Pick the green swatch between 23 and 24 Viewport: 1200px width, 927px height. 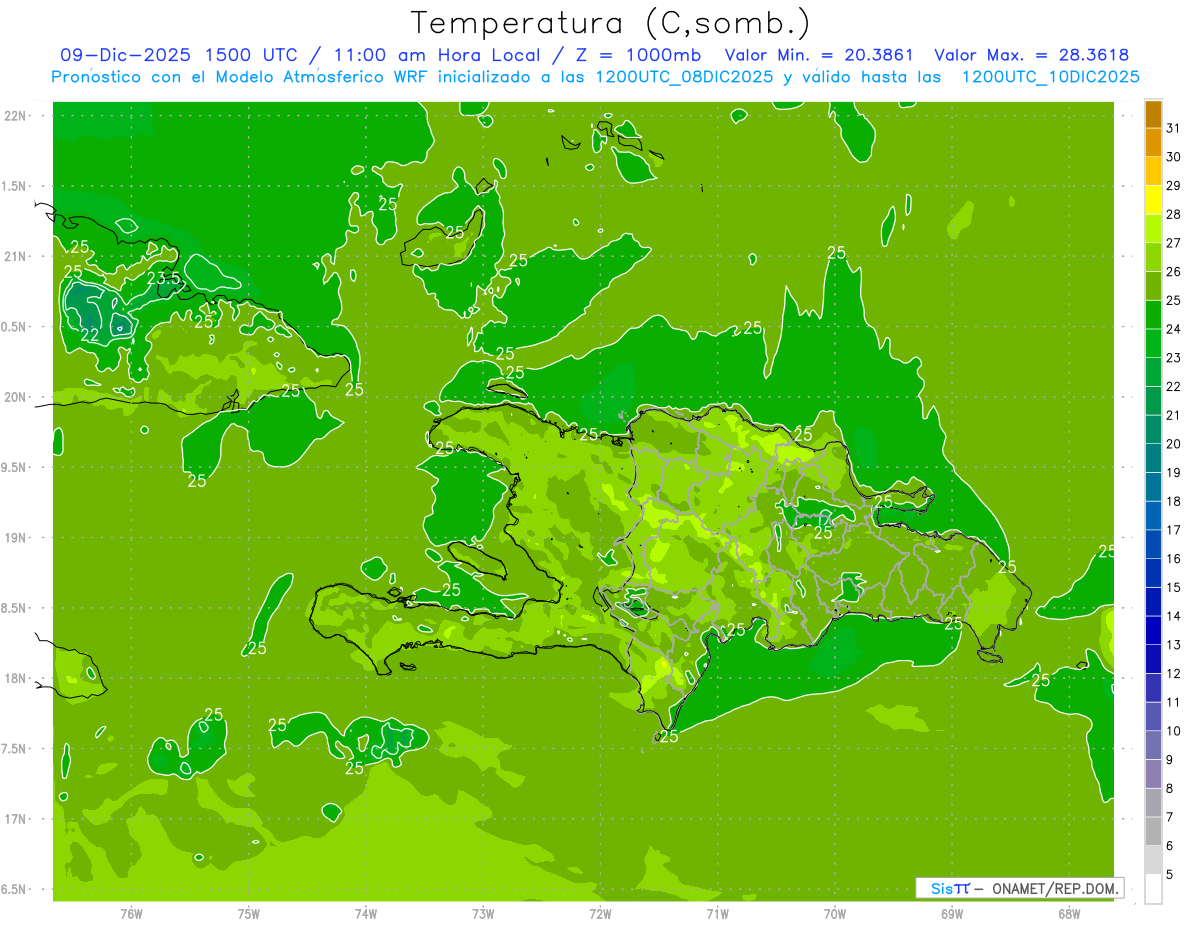[1153, 344]
